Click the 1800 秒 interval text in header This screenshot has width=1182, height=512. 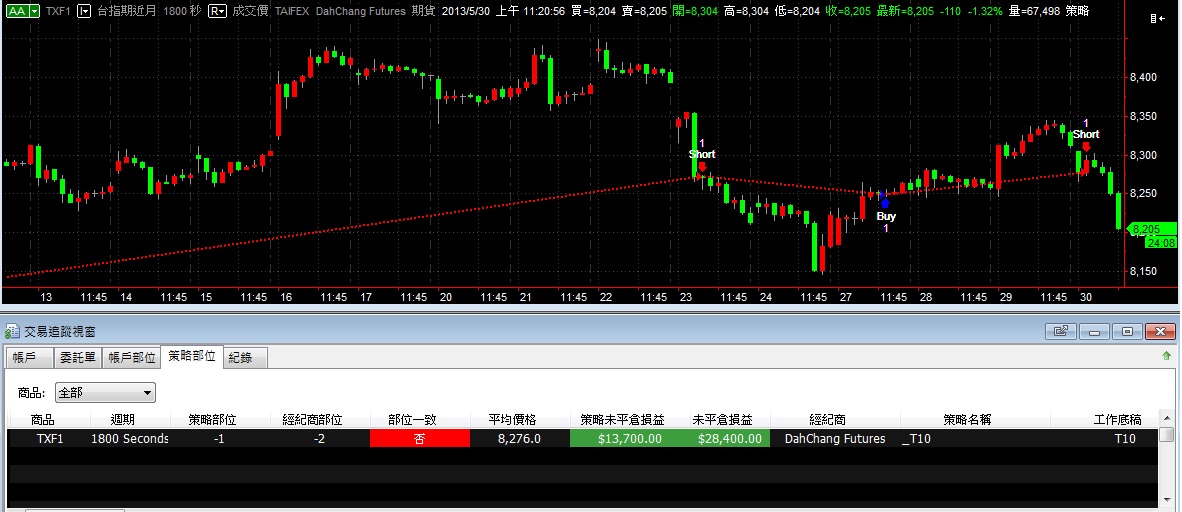(180, 11)
